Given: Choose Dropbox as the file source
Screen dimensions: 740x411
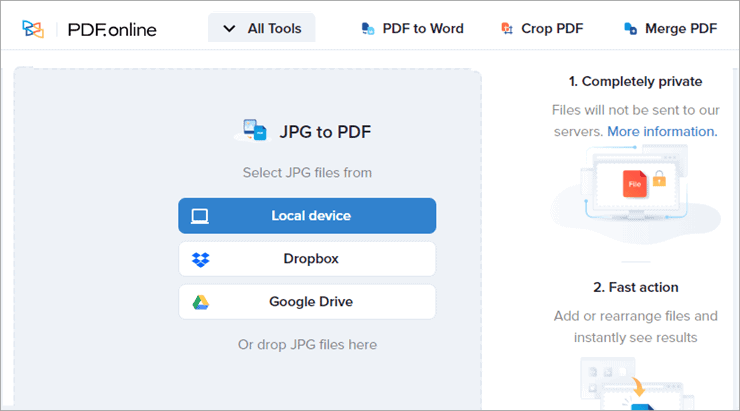Looking at the screenshot, I should click(x=310, y=259).
